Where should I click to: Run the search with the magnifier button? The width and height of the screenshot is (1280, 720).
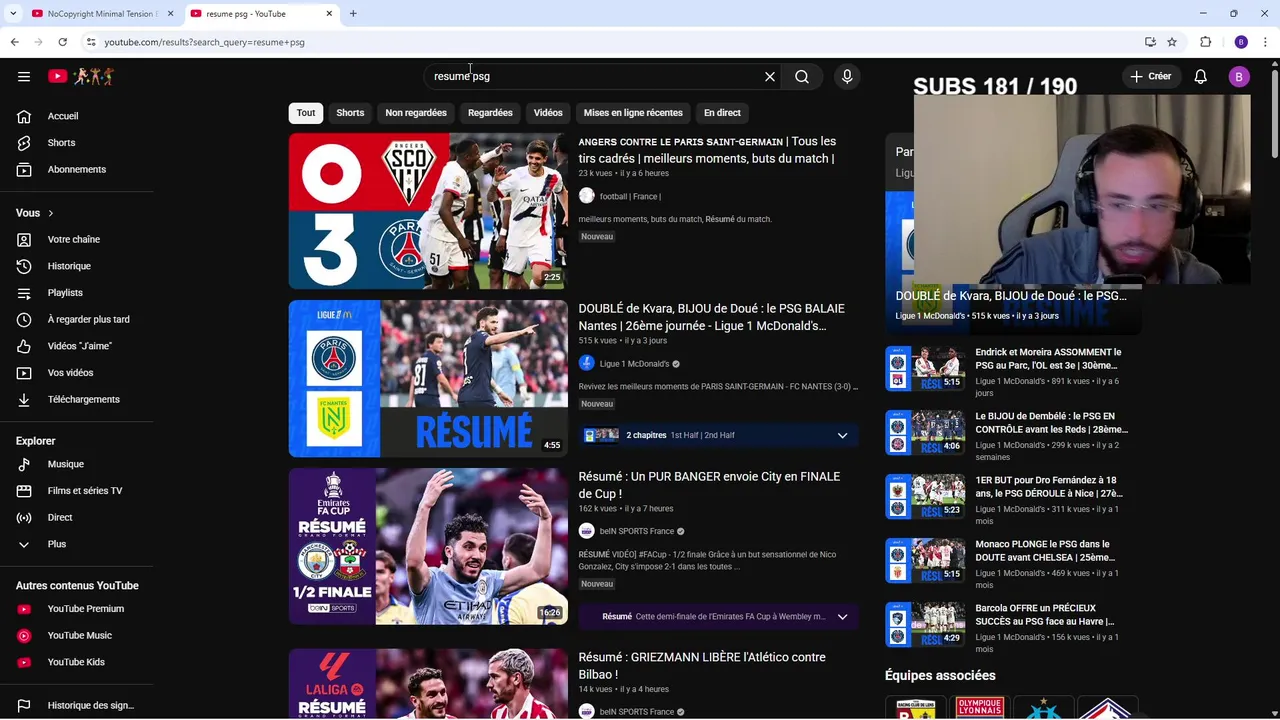click(x=802, y=76)
